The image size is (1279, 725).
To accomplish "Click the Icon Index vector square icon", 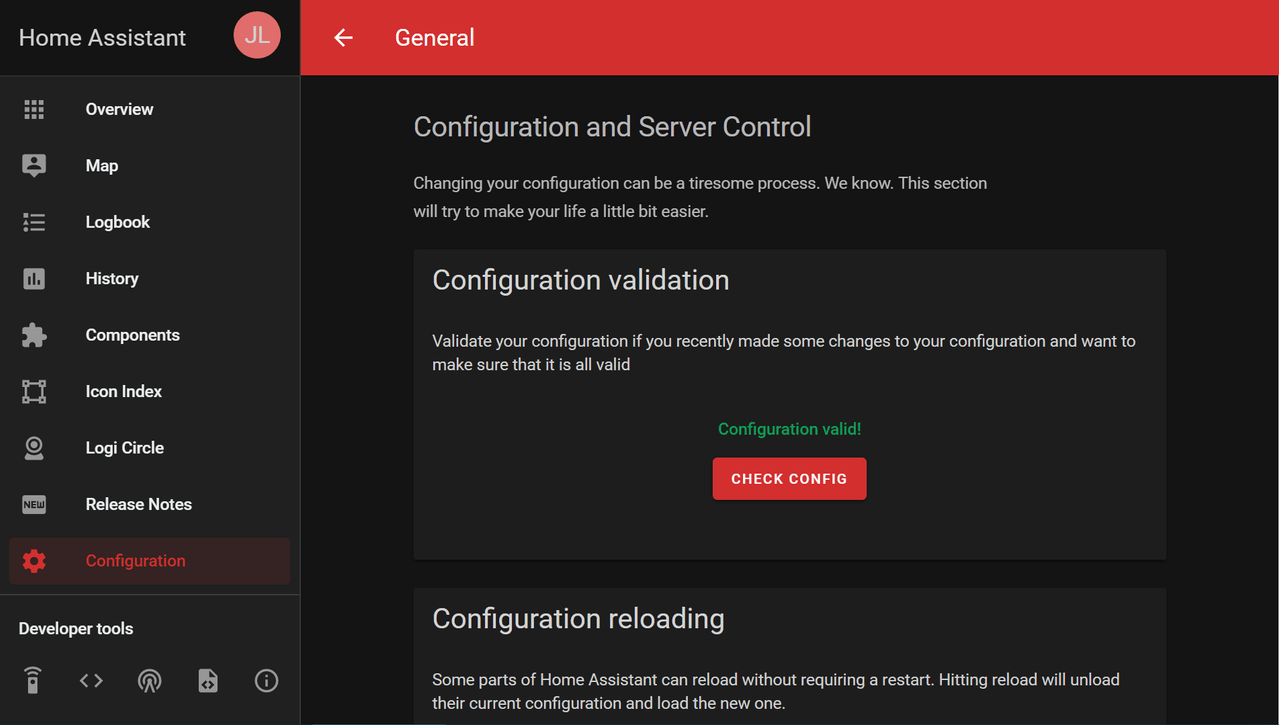I will 34,391.
